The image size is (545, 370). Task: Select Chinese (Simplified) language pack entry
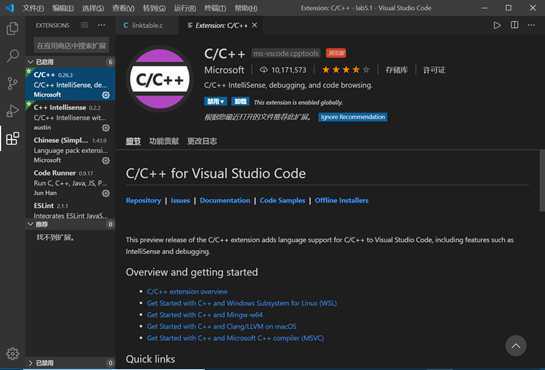70,150
